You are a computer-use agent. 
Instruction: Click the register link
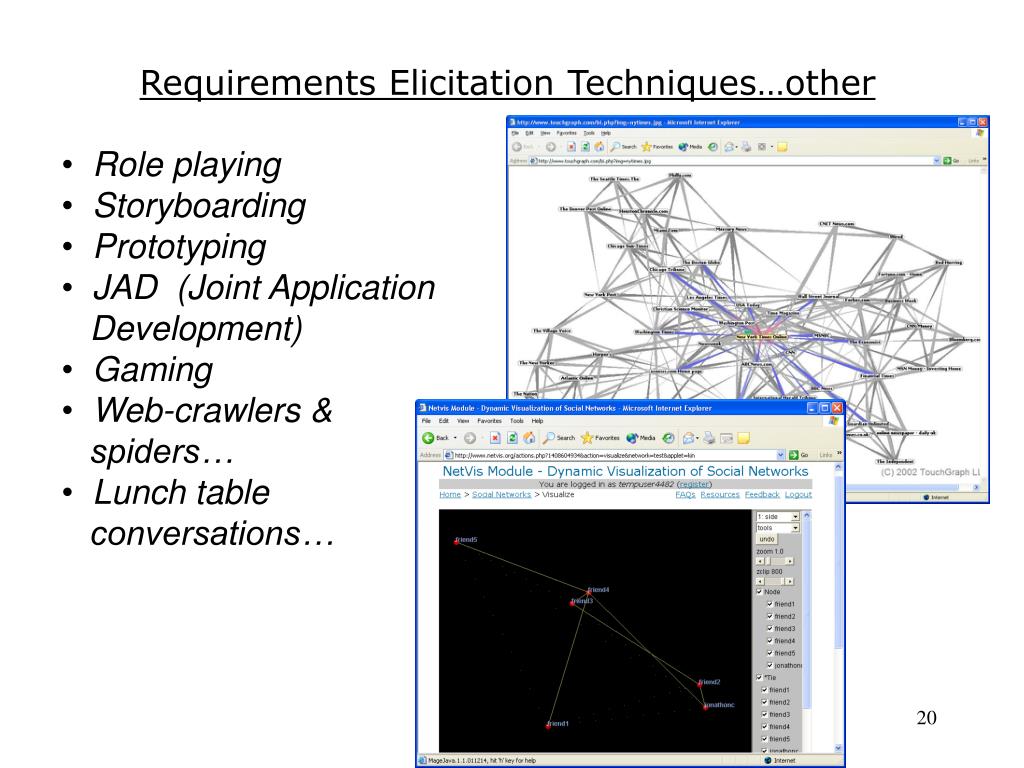(694, 485)
